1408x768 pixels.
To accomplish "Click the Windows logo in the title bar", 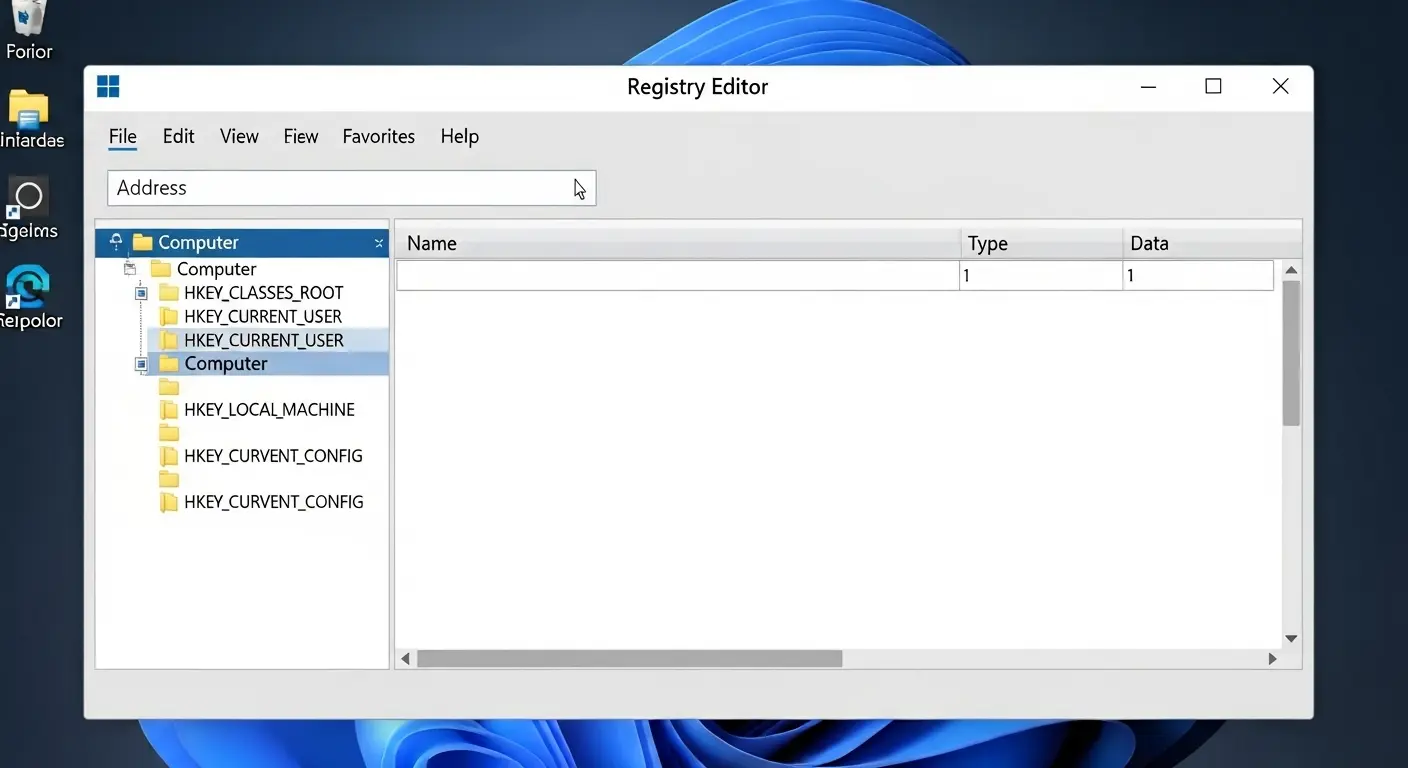I will coord(107,86).
